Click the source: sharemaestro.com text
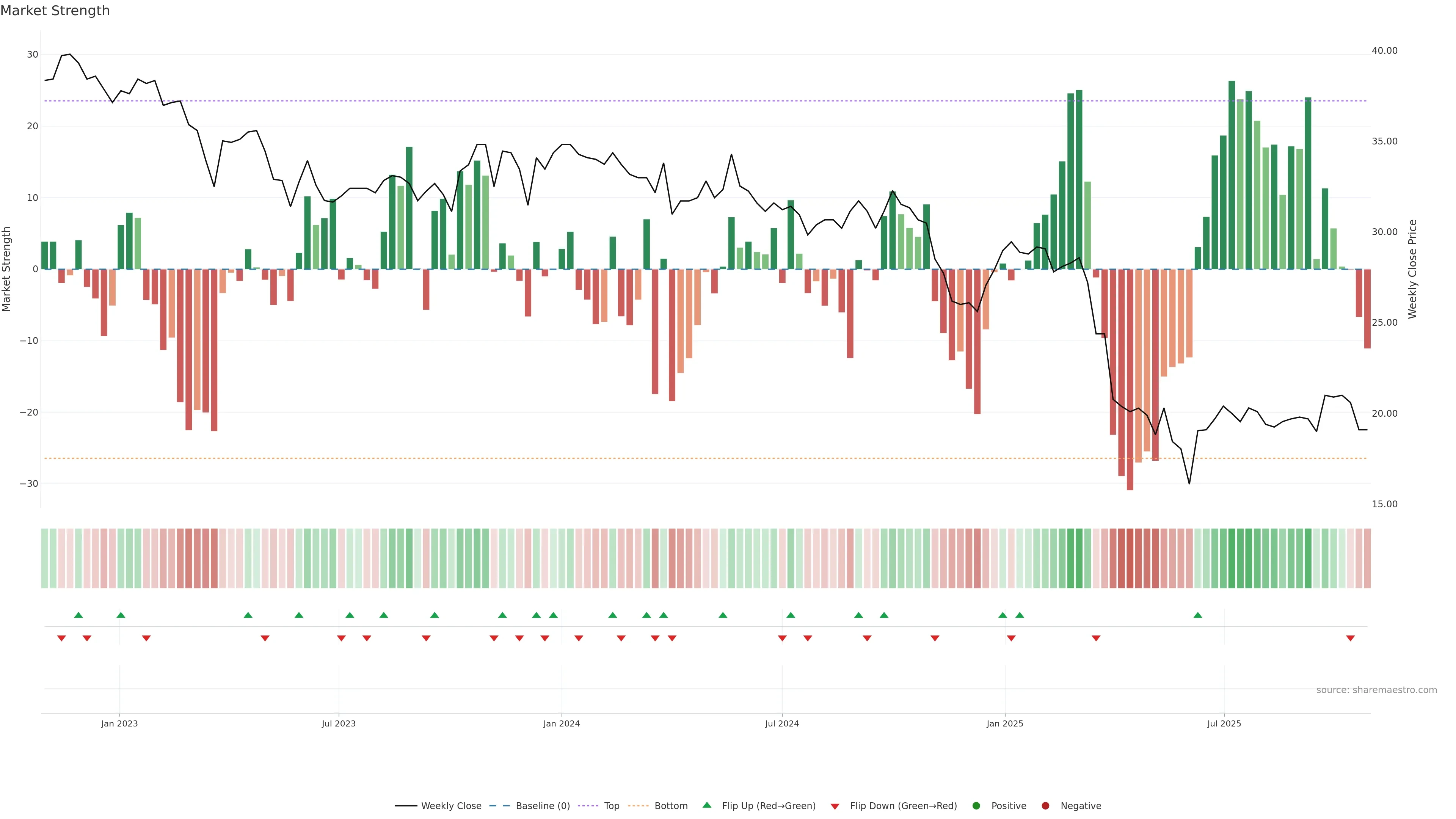Screen dimensions: 1456x819 point(1376,690)
